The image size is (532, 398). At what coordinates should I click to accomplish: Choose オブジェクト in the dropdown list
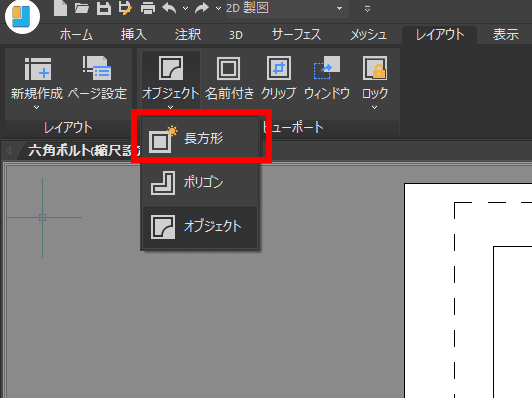pyautogui.click(x=200, y=227)
